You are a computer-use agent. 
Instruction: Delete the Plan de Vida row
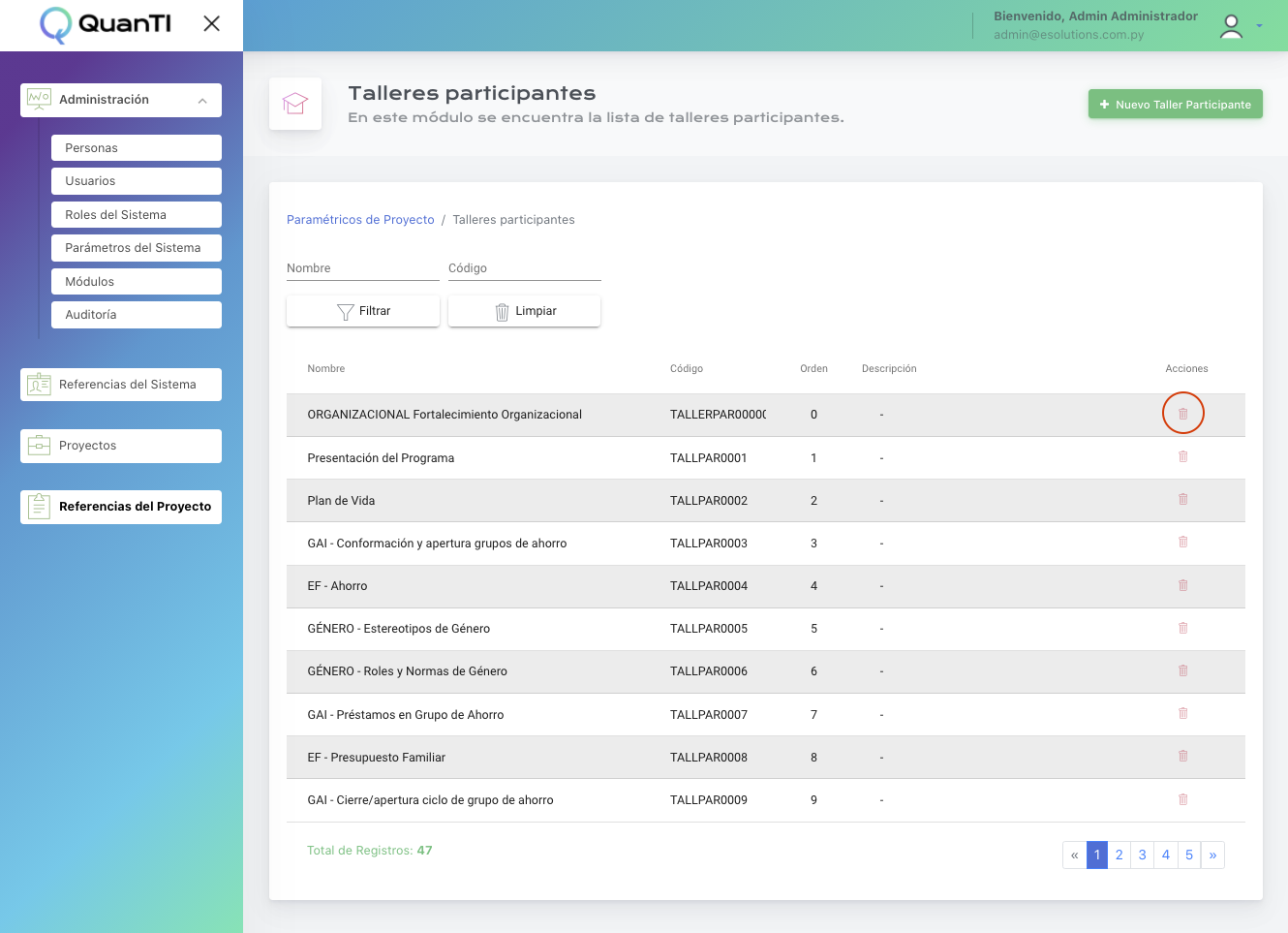1182,499
